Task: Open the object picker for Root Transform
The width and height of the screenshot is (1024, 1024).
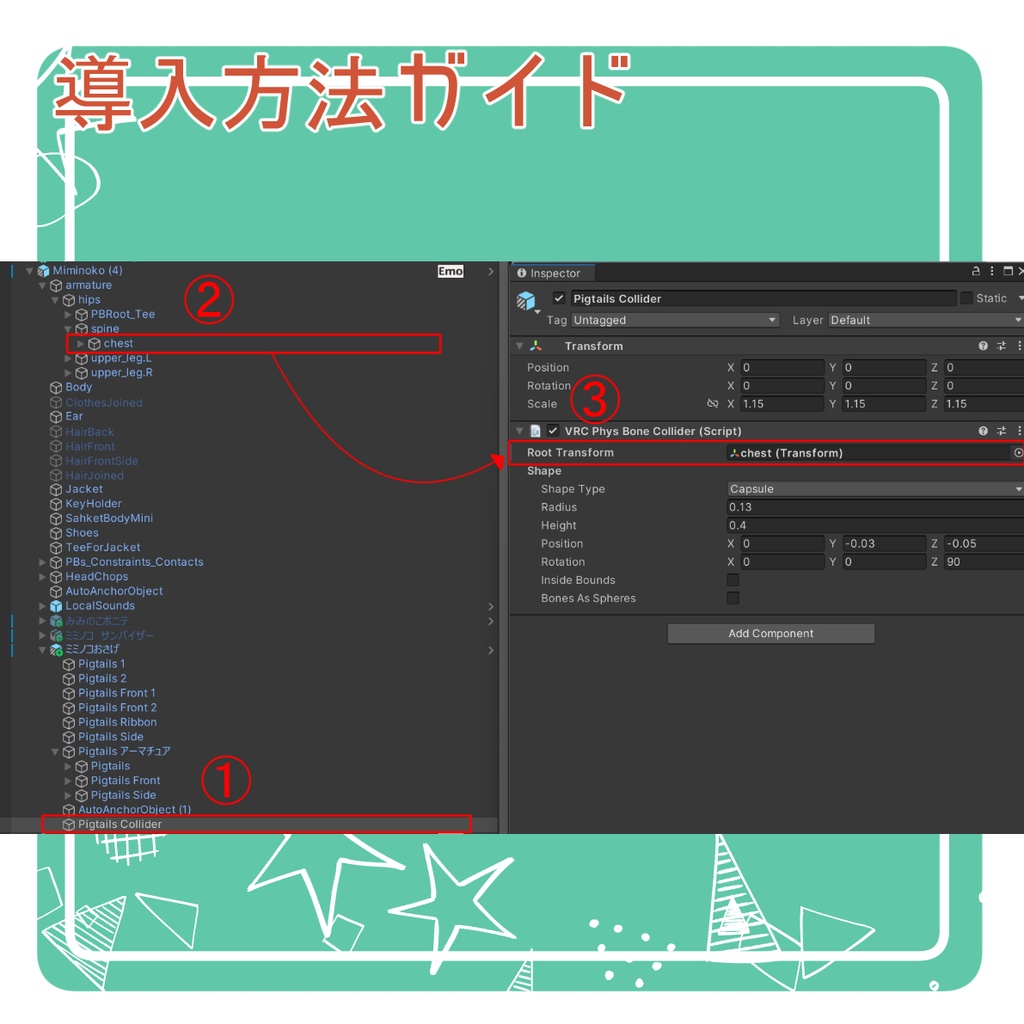Action: pyautogui.click(x=1018, y=452)
